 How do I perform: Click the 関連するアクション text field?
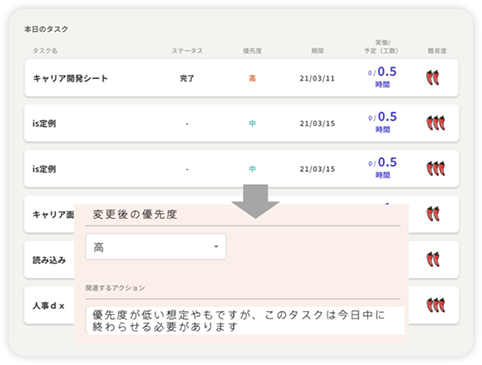point(245,321)
